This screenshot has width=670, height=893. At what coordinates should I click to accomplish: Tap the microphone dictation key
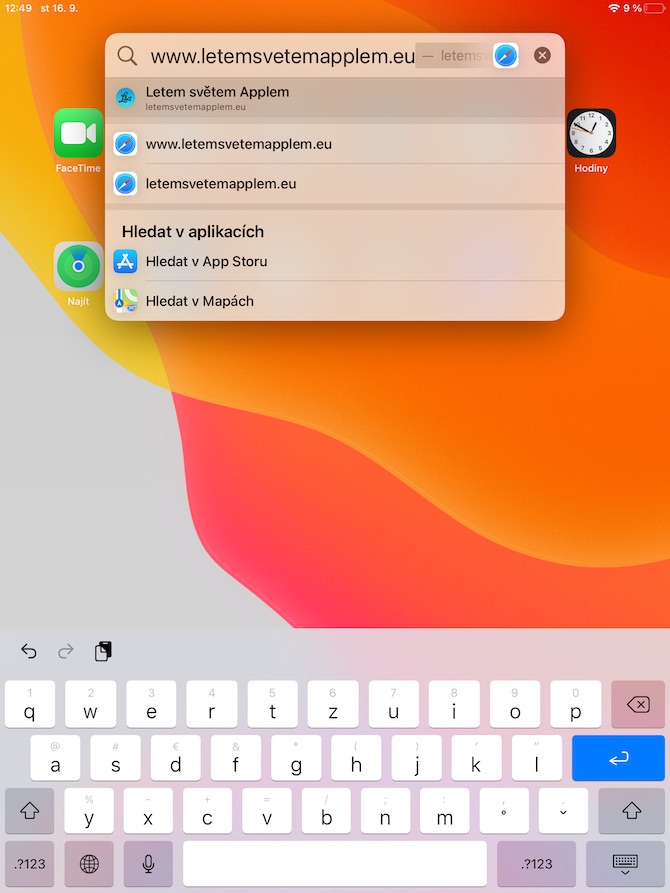[148, 864]
